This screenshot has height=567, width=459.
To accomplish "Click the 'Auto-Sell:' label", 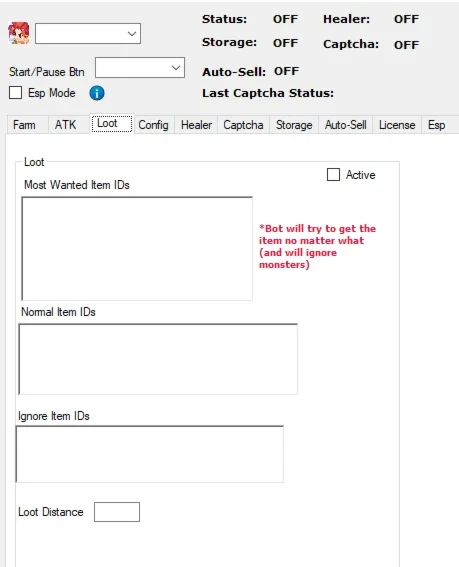I will [x=234, y=72].
